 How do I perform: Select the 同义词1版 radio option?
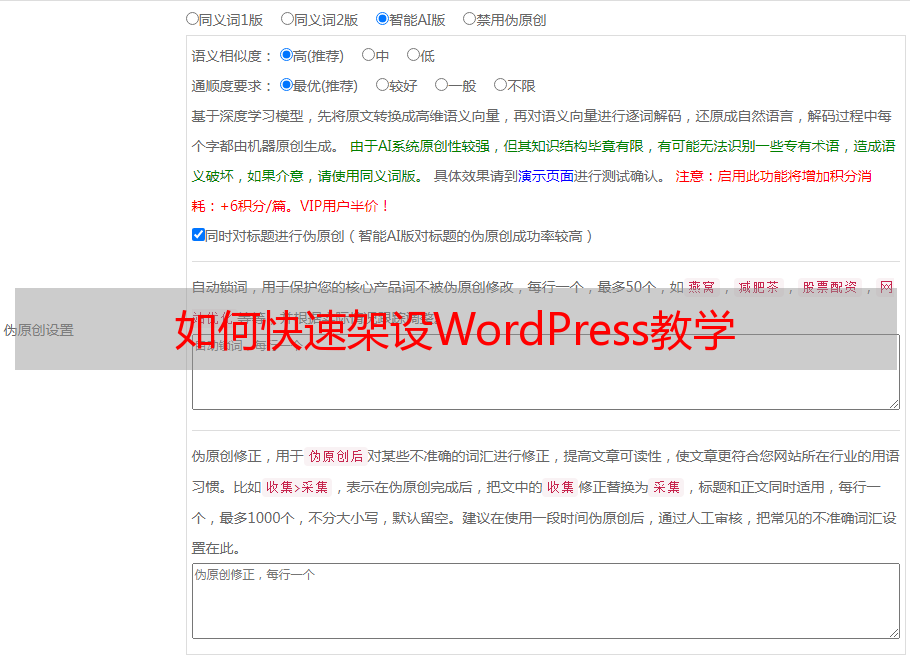tap(192, 19)
